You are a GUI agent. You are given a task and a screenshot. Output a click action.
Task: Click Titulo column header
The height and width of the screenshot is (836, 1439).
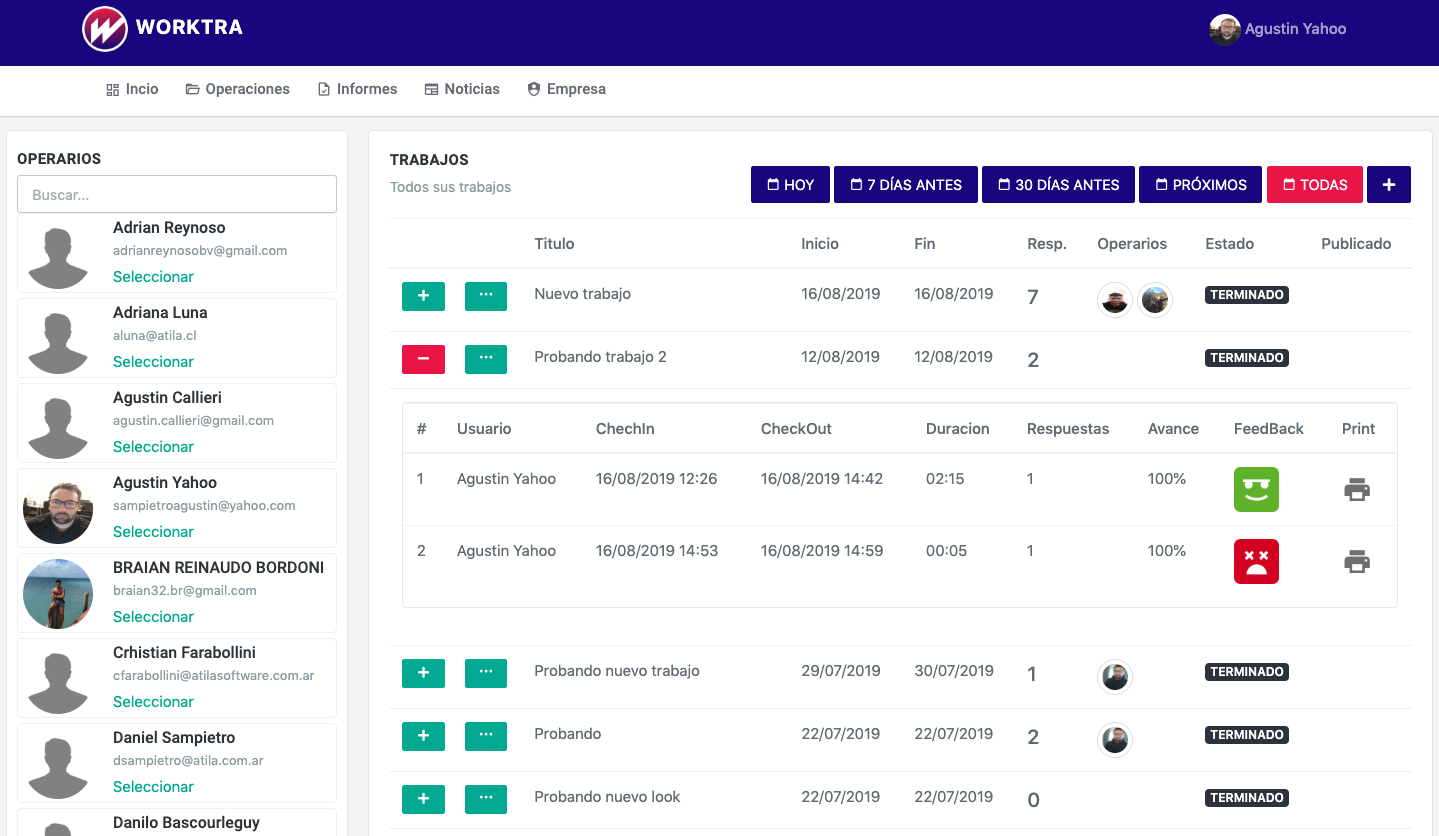(554, 244)
